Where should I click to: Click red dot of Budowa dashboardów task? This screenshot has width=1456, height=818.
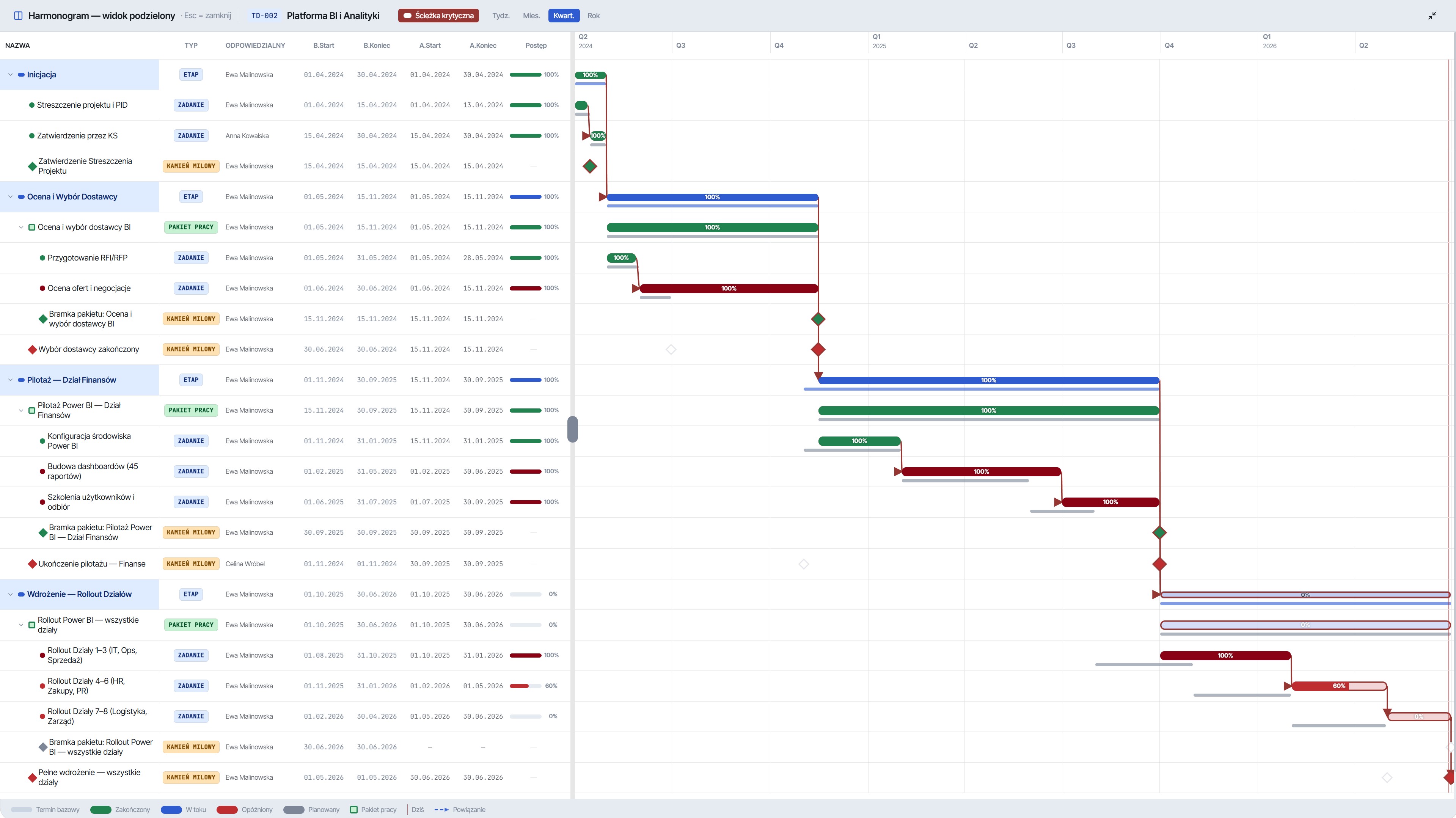[42, 471]
